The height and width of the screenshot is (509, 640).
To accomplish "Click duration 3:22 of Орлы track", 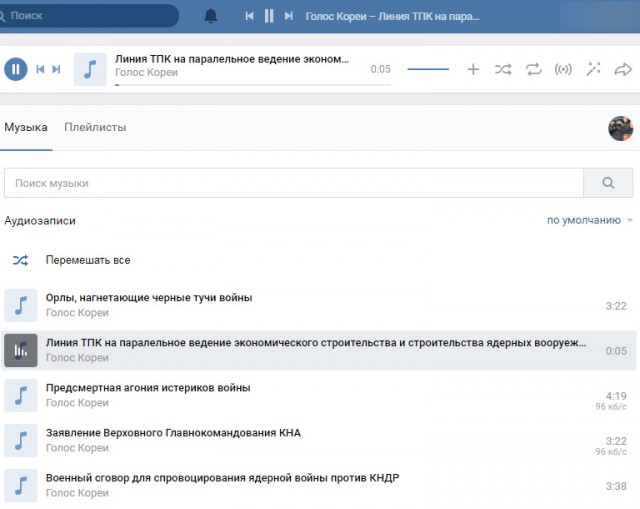I will (616, 306).
